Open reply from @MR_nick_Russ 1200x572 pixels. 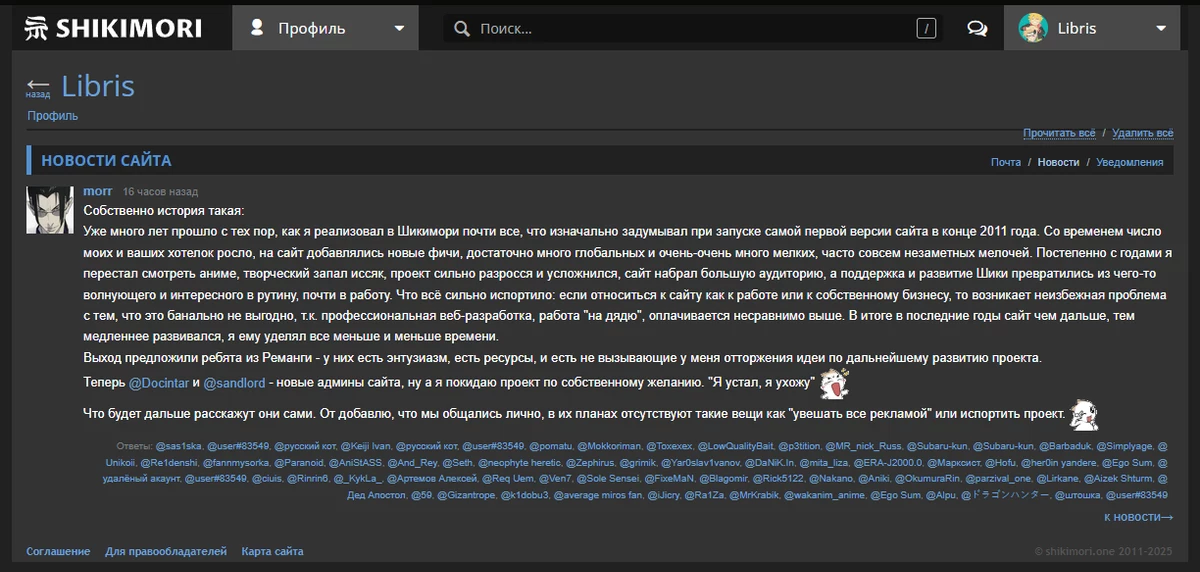864,445
